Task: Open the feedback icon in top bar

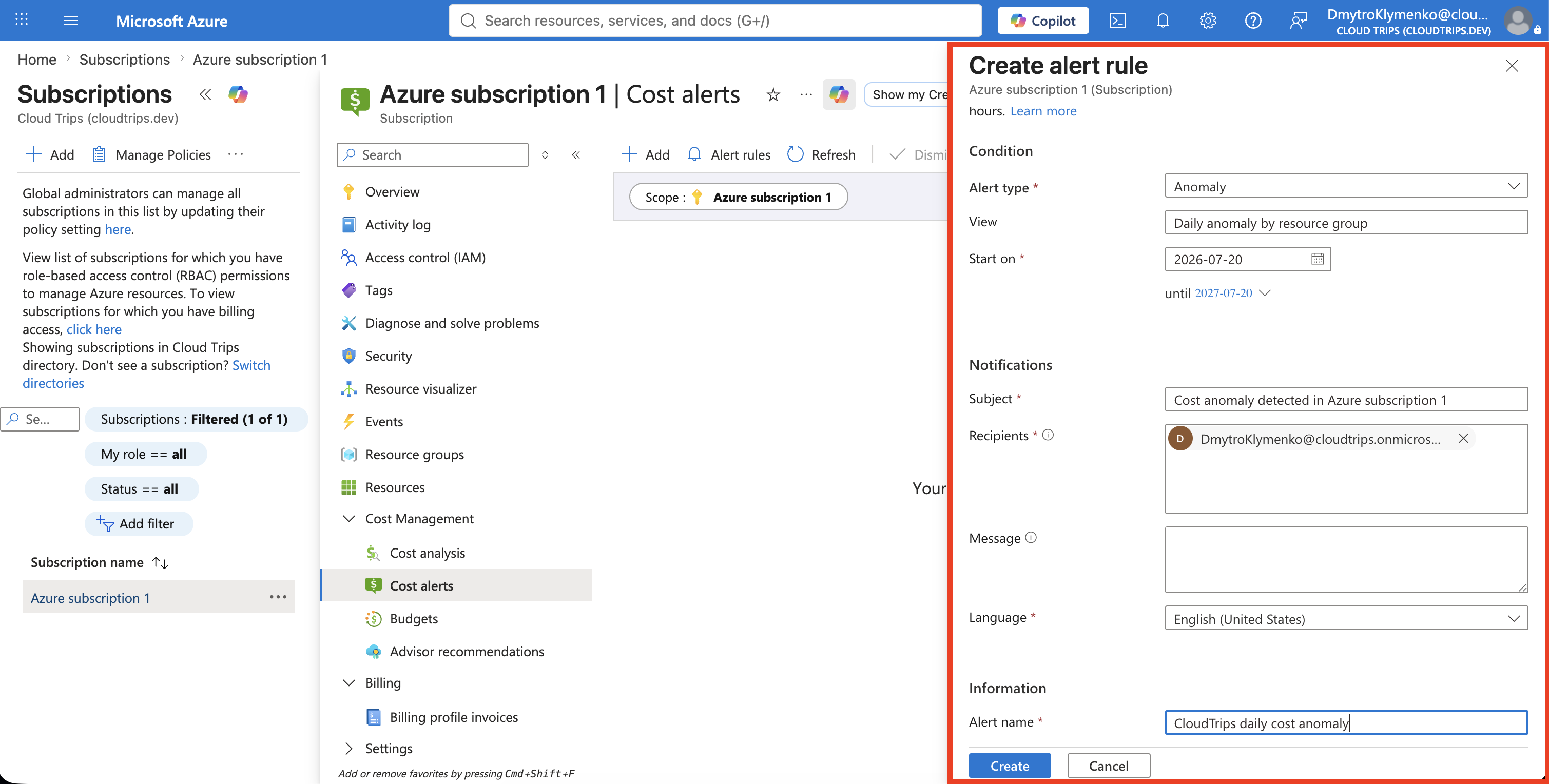Action: tap(1298, 21)
